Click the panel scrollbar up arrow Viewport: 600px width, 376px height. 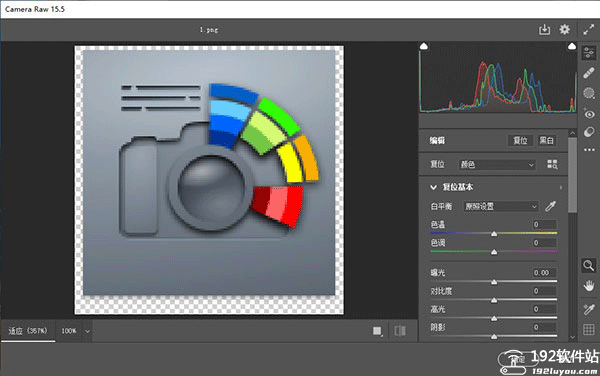[572, 133]
